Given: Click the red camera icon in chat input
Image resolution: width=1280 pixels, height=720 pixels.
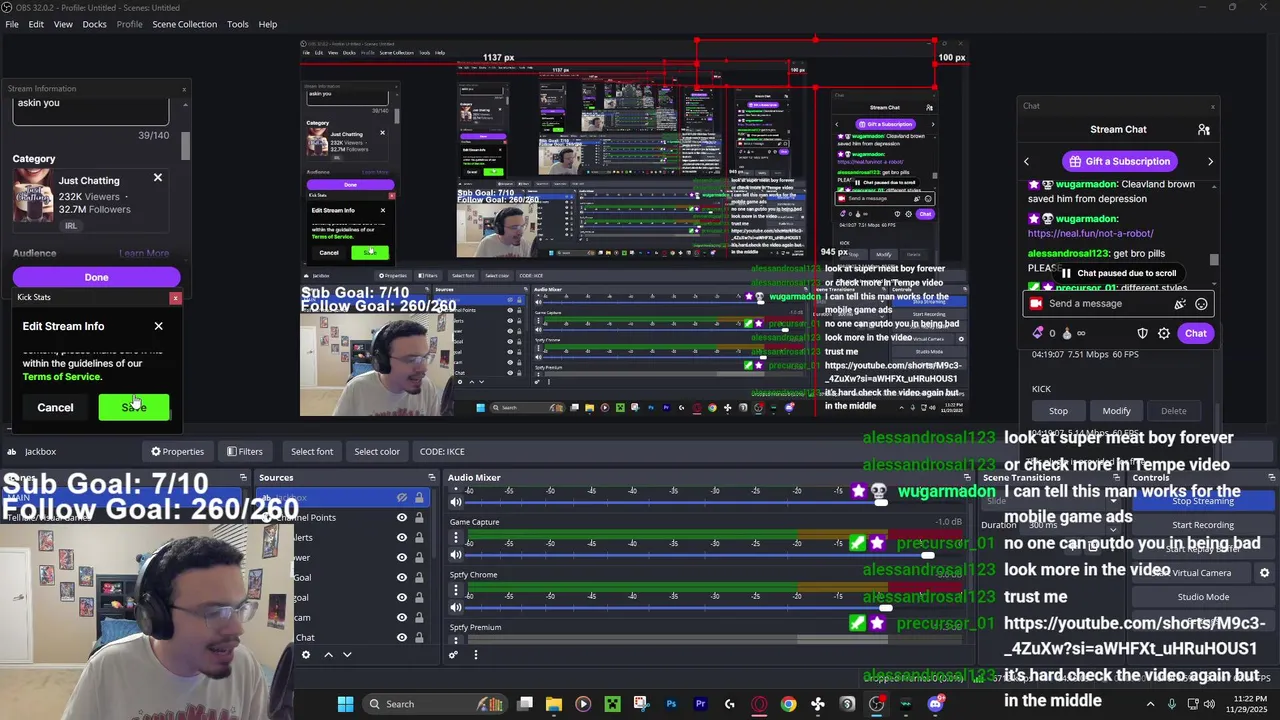Looking at the screenshot, I should coord(1036,304).
